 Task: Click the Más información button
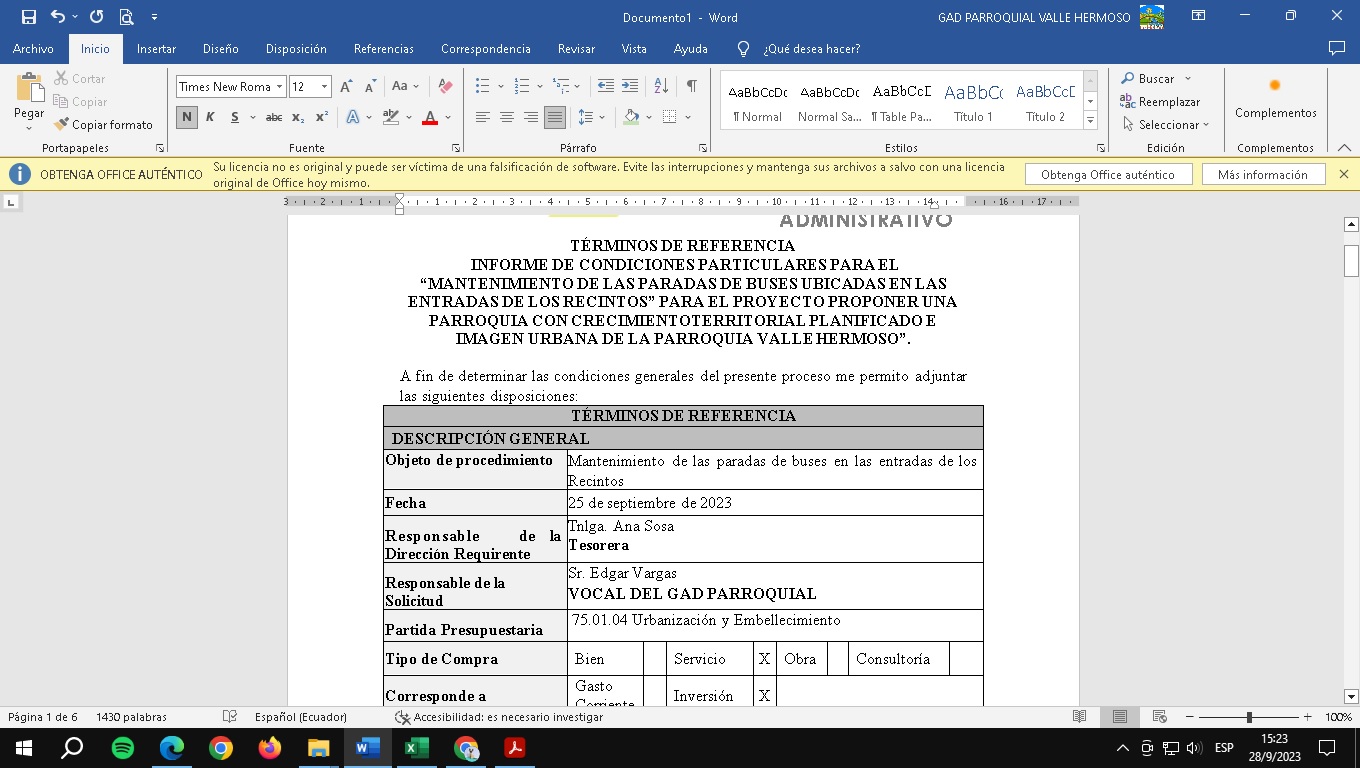1262,175
